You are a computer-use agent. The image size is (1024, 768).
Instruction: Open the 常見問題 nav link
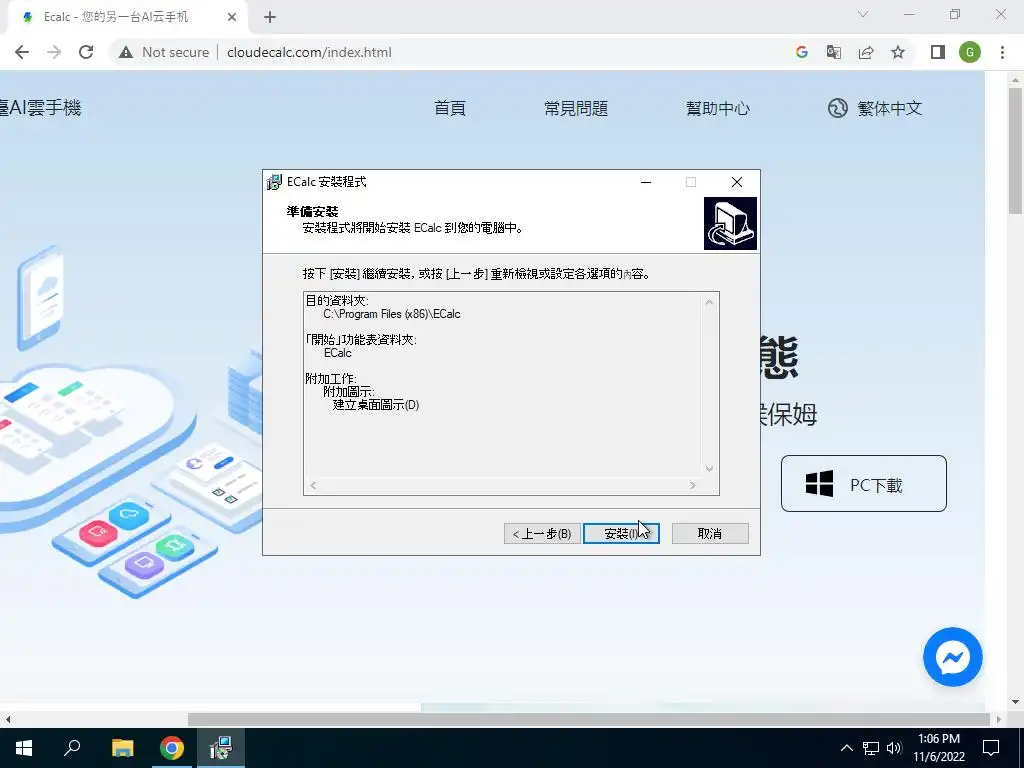coord(576,108)
